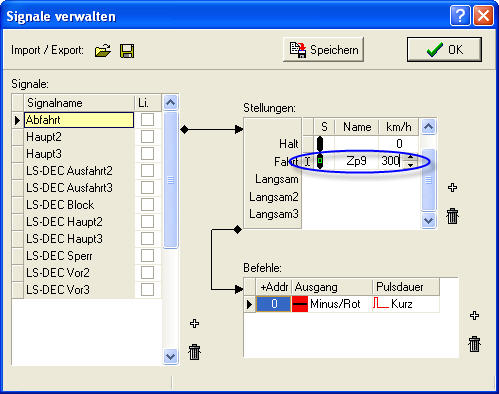Check the Li. box for LS-DEC Block

click(x=147, y=204)
